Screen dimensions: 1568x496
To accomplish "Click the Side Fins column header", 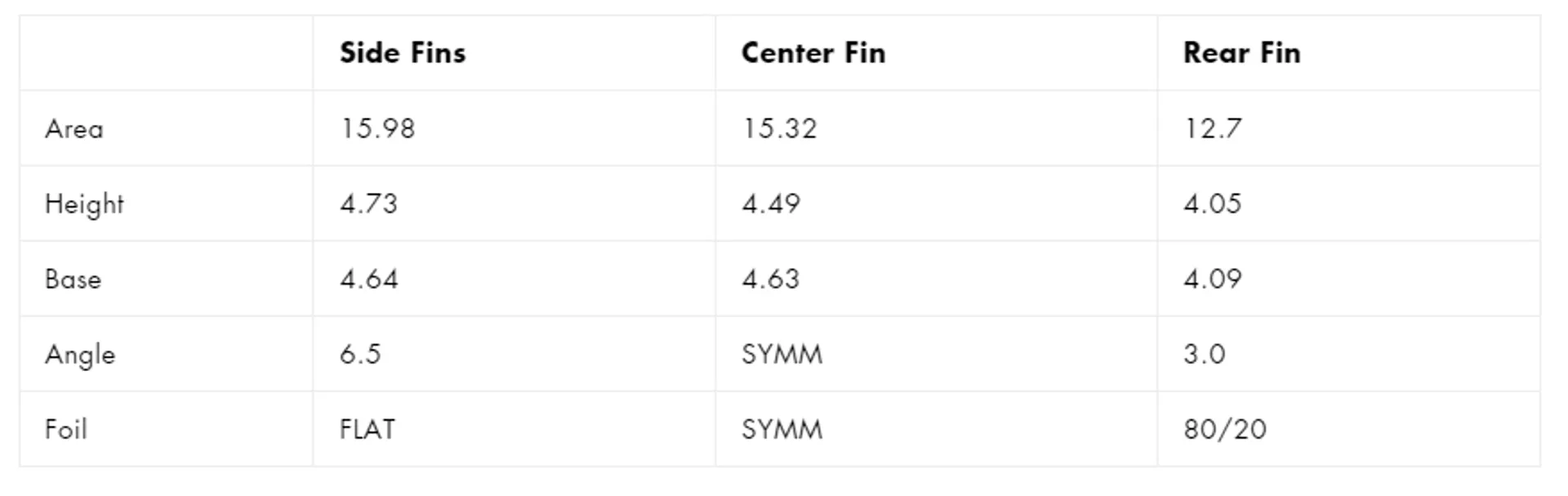I will [x=403, y=53].
